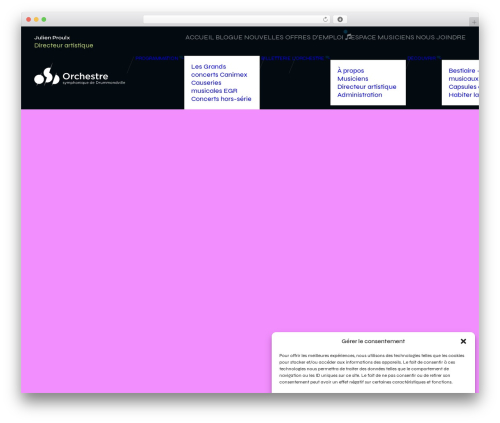Open NOUVELLES in the top navigation

tap(264, 37)
